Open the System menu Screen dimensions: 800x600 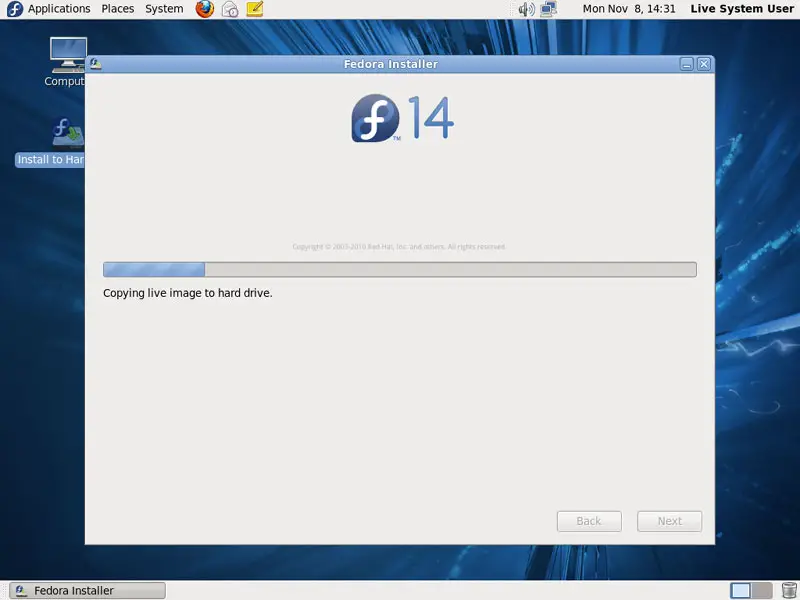pyautogui.click(x=164, y=9)
